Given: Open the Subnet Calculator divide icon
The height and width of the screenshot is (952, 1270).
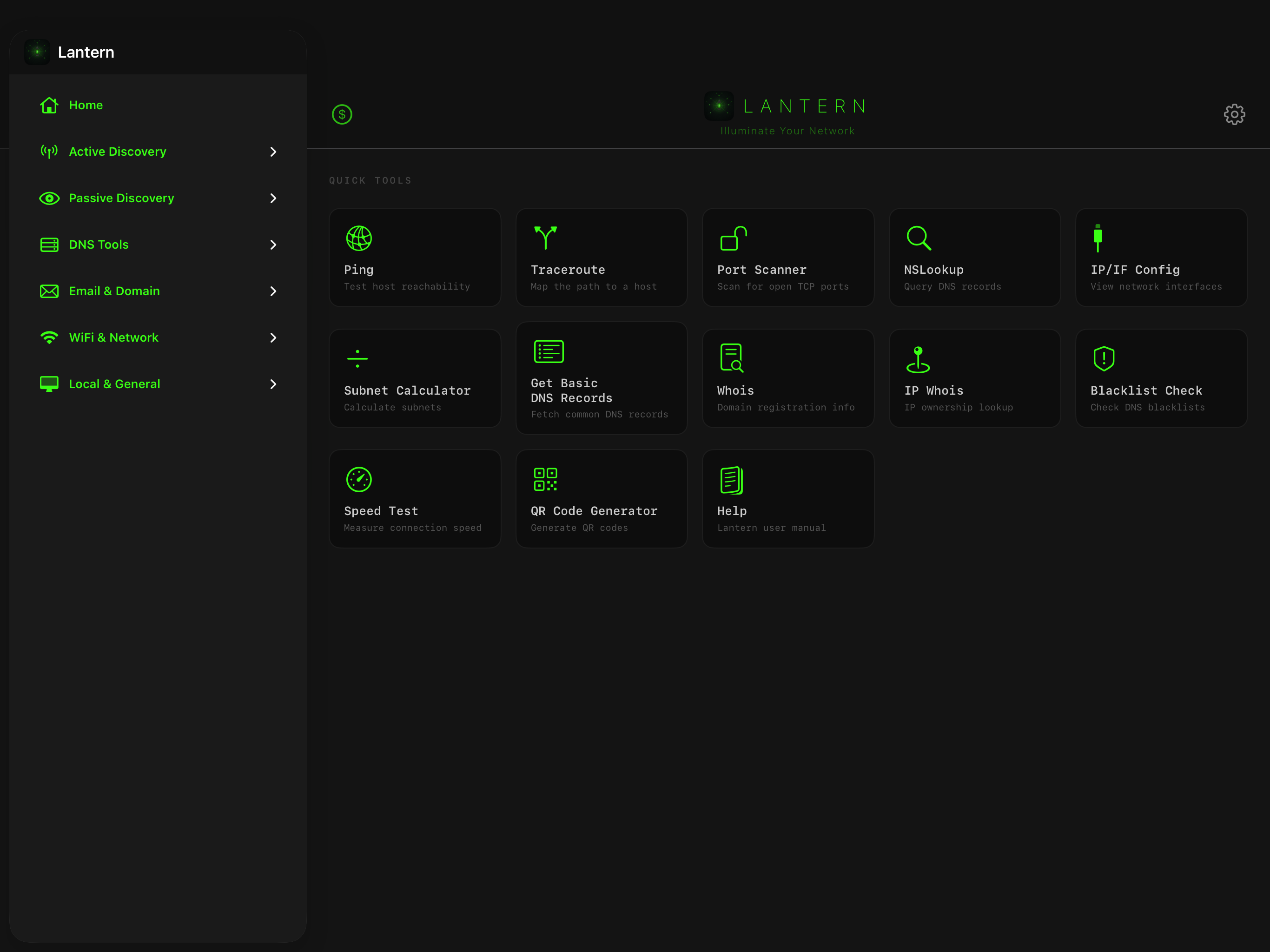Looking at the screenshot, I should [x=357, y=359].
